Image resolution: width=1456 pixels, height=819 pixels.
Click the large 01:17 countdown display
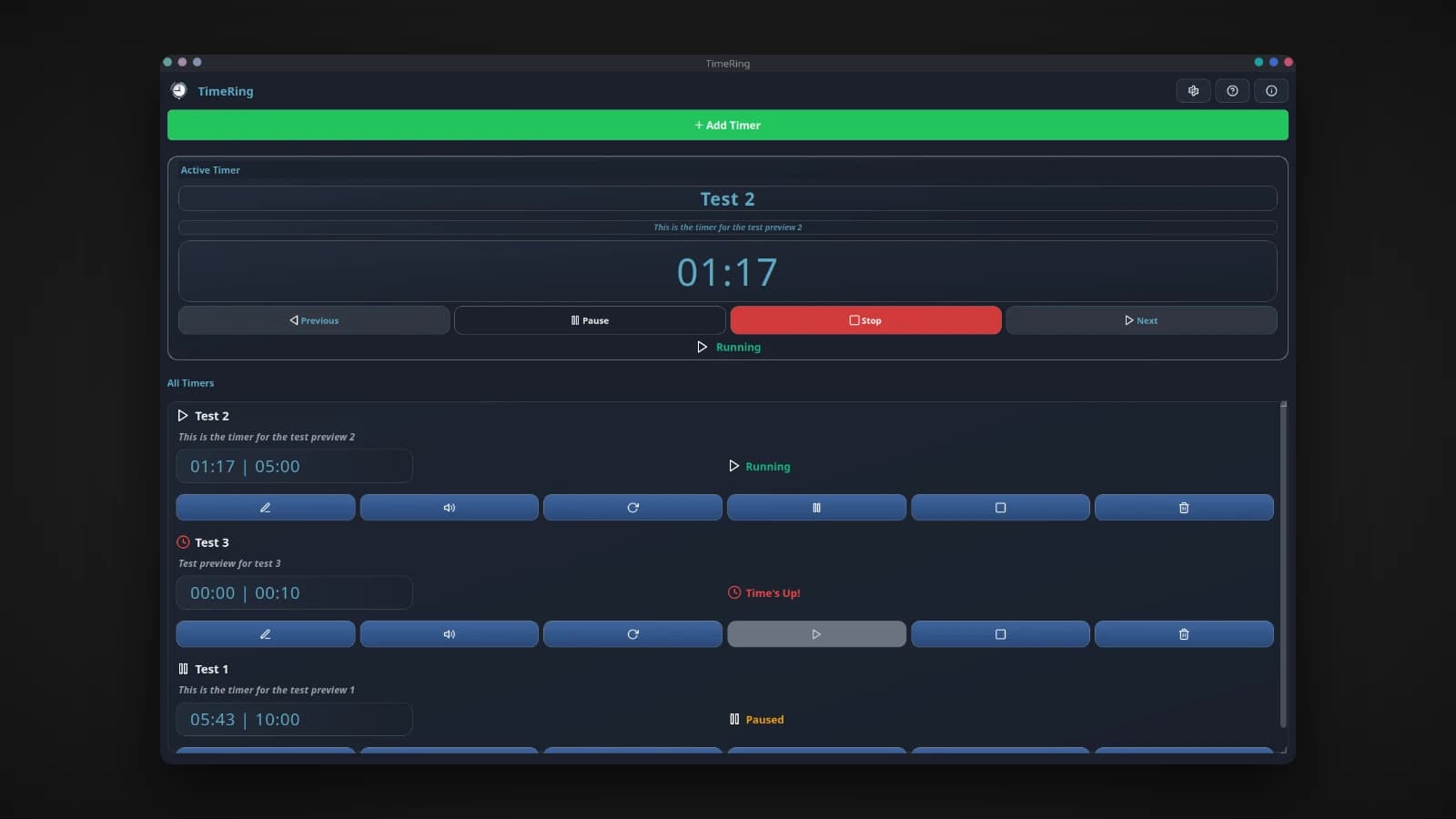[728, 271]
